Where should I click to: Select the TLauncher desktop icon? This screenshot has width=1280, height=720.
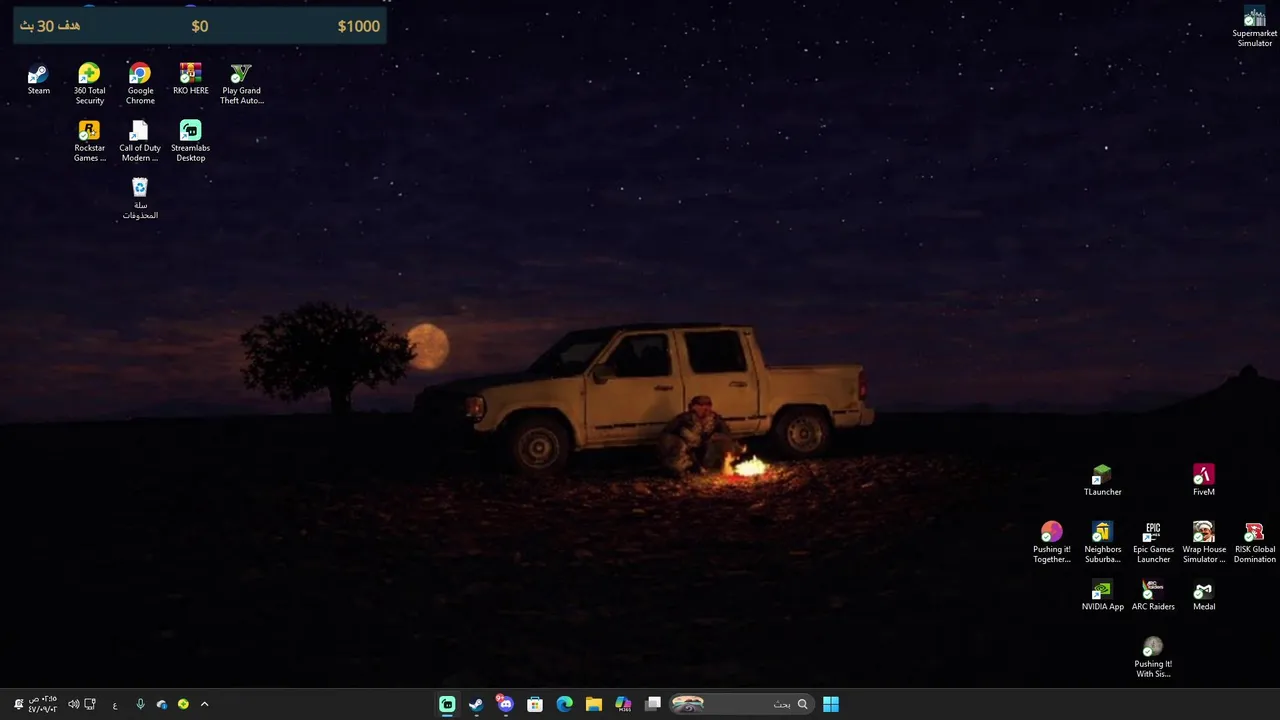(1102, 480)
